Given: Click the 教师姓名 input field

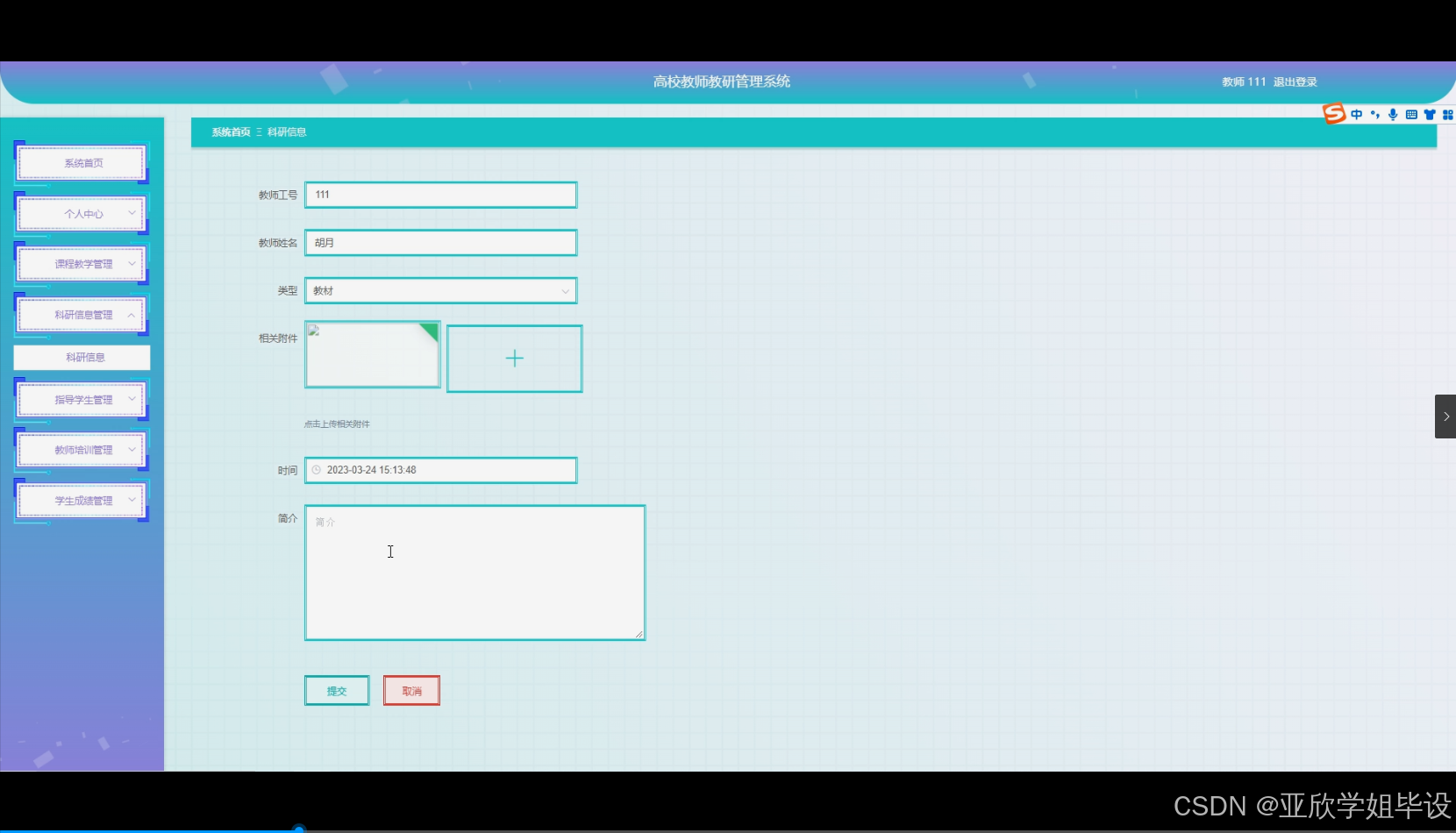Looking at the screenshot, I should click(x=440, y=243).
